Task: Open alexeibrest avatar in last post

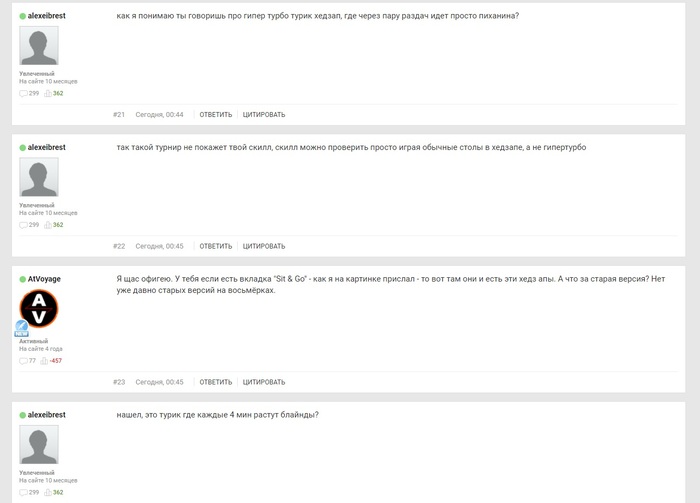Action: coord(39,445)
